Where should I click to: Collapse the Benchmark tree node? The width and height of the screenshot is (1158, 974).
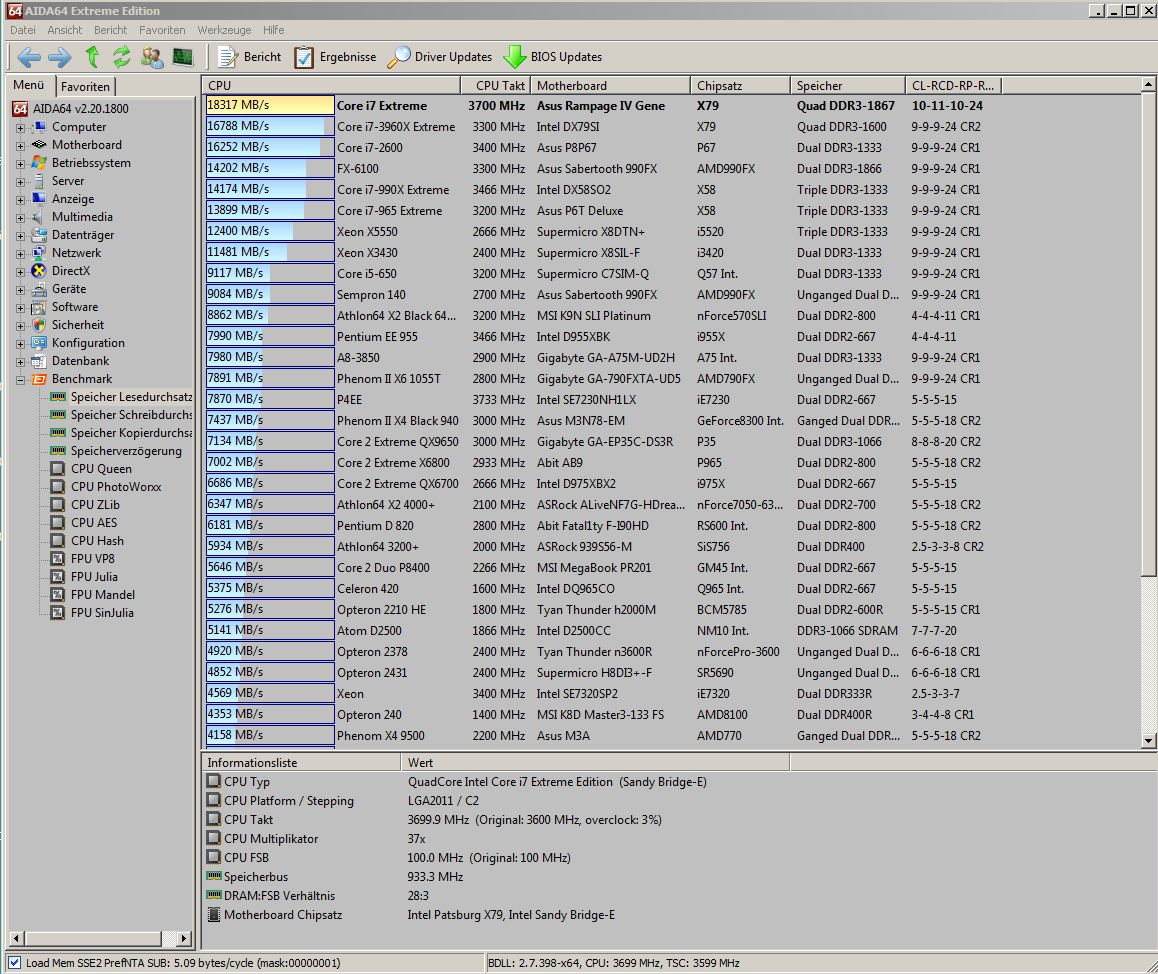click(x=21, y=380)
